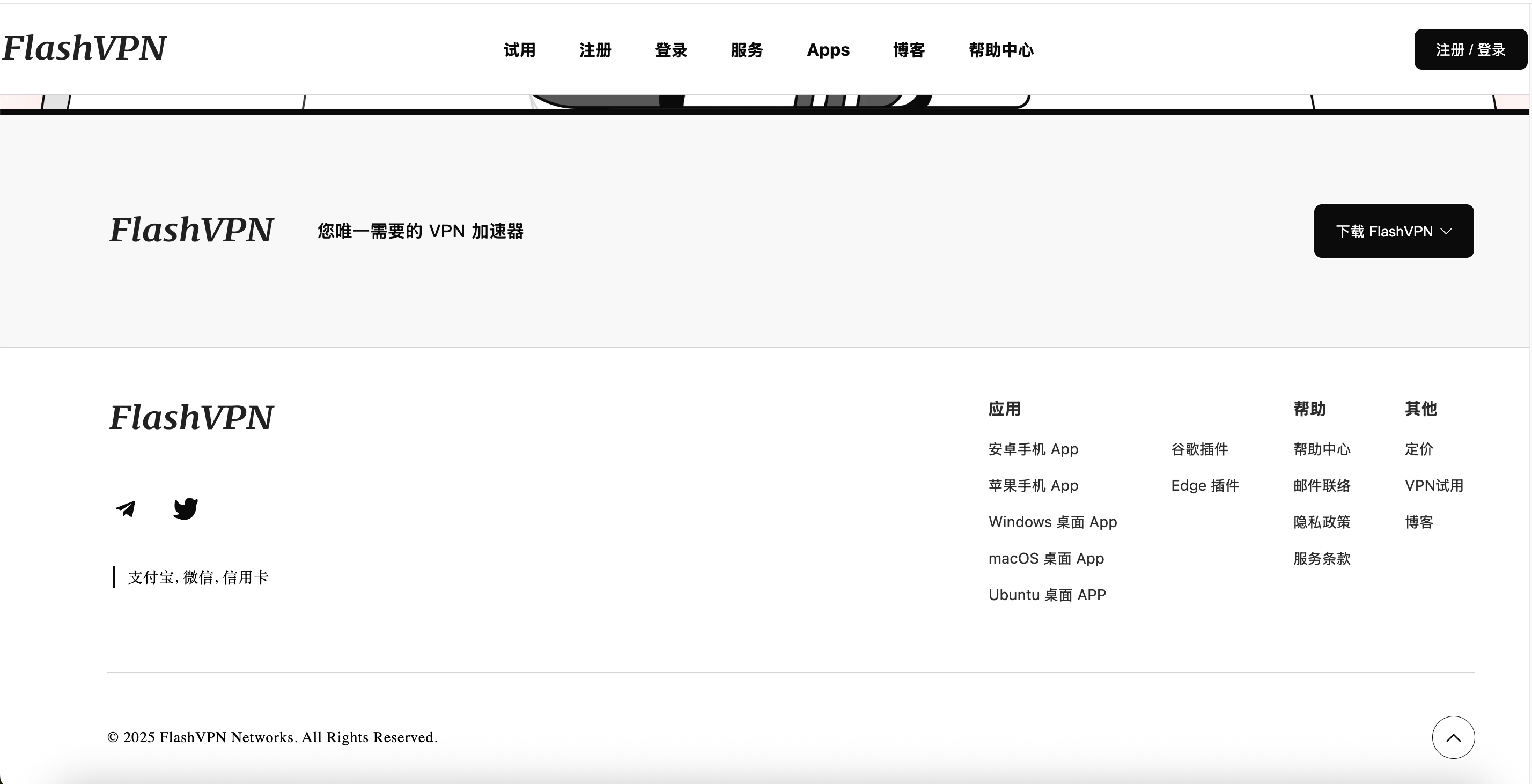1532x784 pixels.
Task: Click the 您唯一需要的 VPN 加速器 tagline
Action: [x=421, y=231]
